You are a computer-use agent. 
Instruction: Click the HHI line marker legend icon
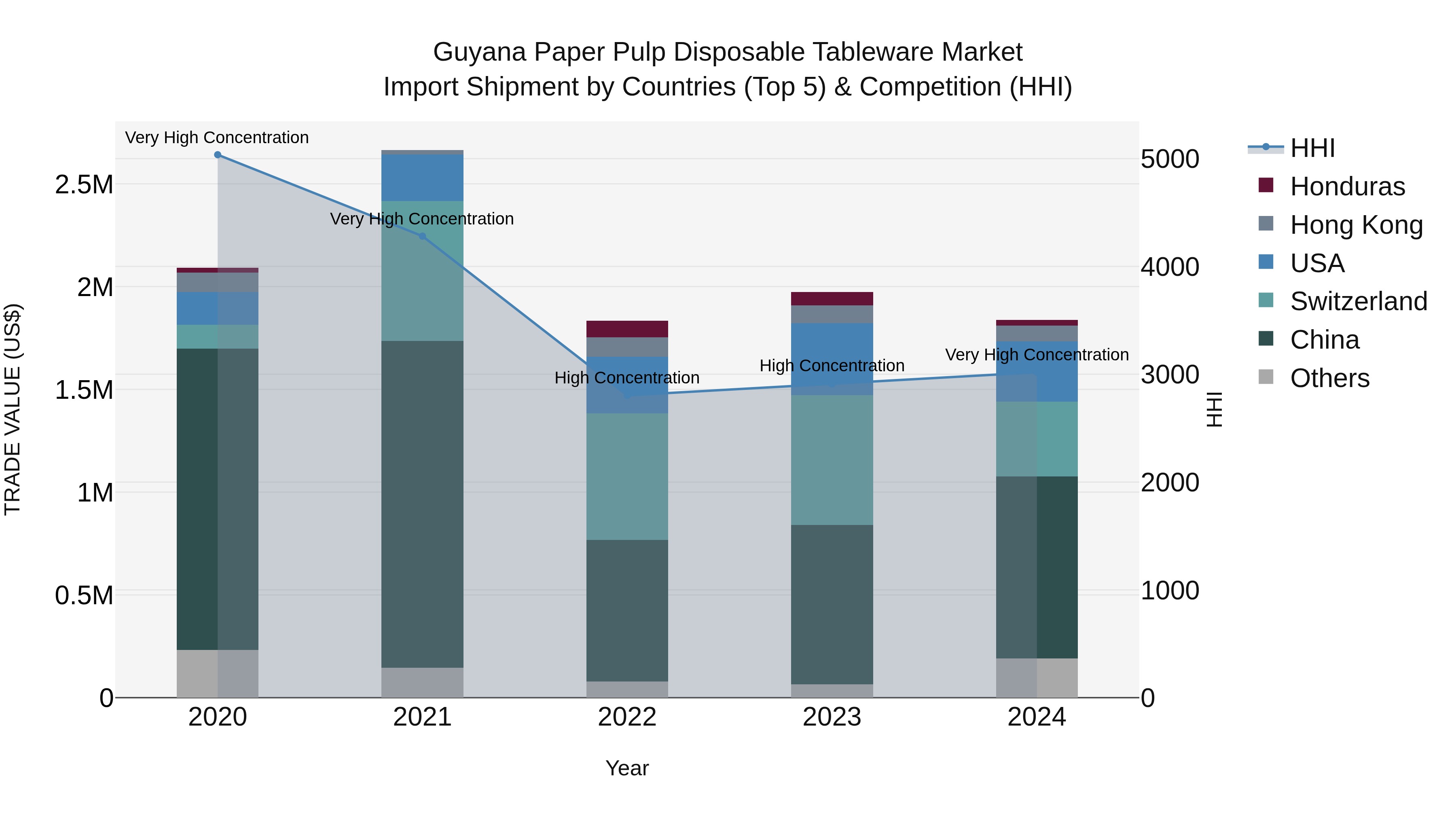pos(1266,148)
